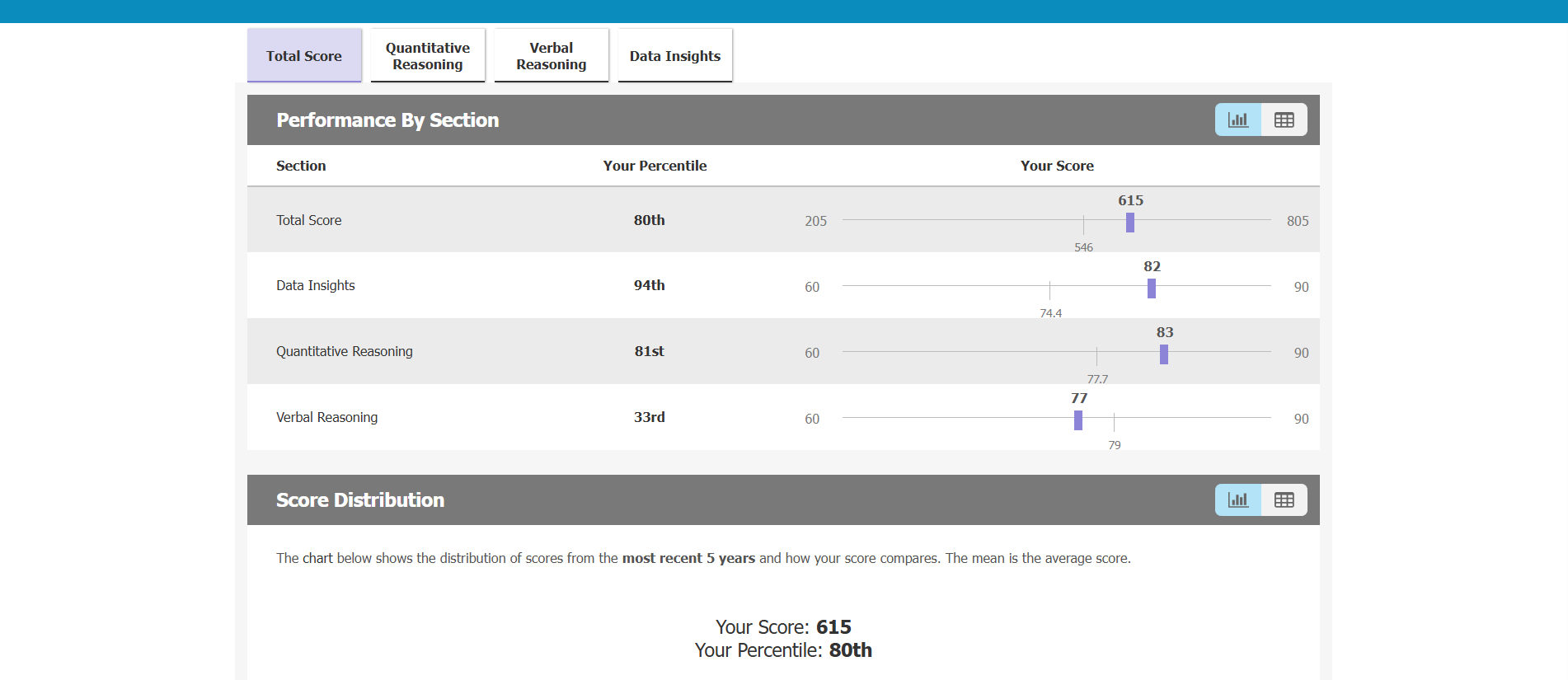Click the Data Insights score marker at 82
This screenshot has height=680, width=1568.
click(x=1152, y=288)
